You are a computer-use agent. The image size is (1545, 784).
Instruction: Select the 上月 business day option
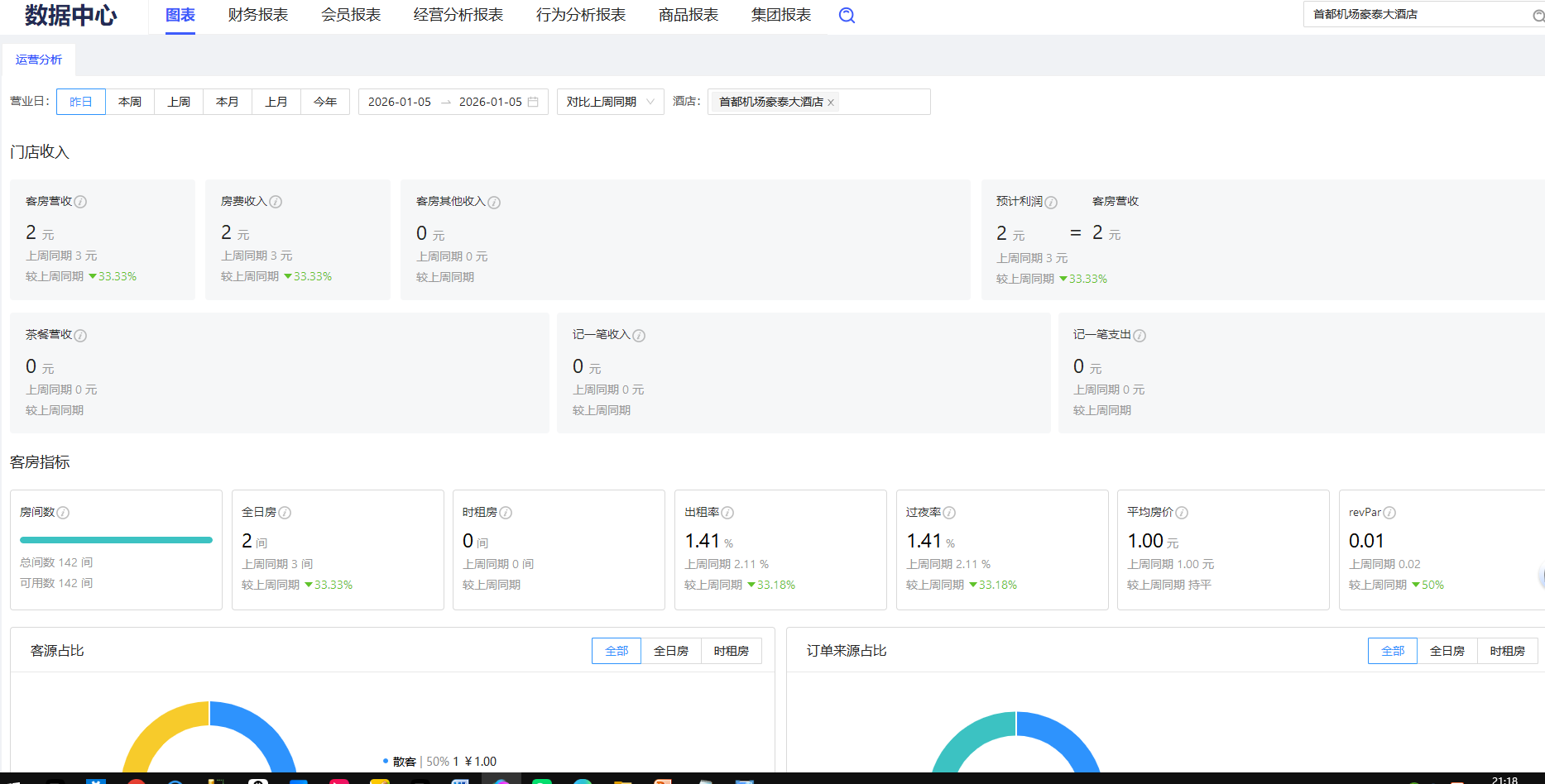276,102
